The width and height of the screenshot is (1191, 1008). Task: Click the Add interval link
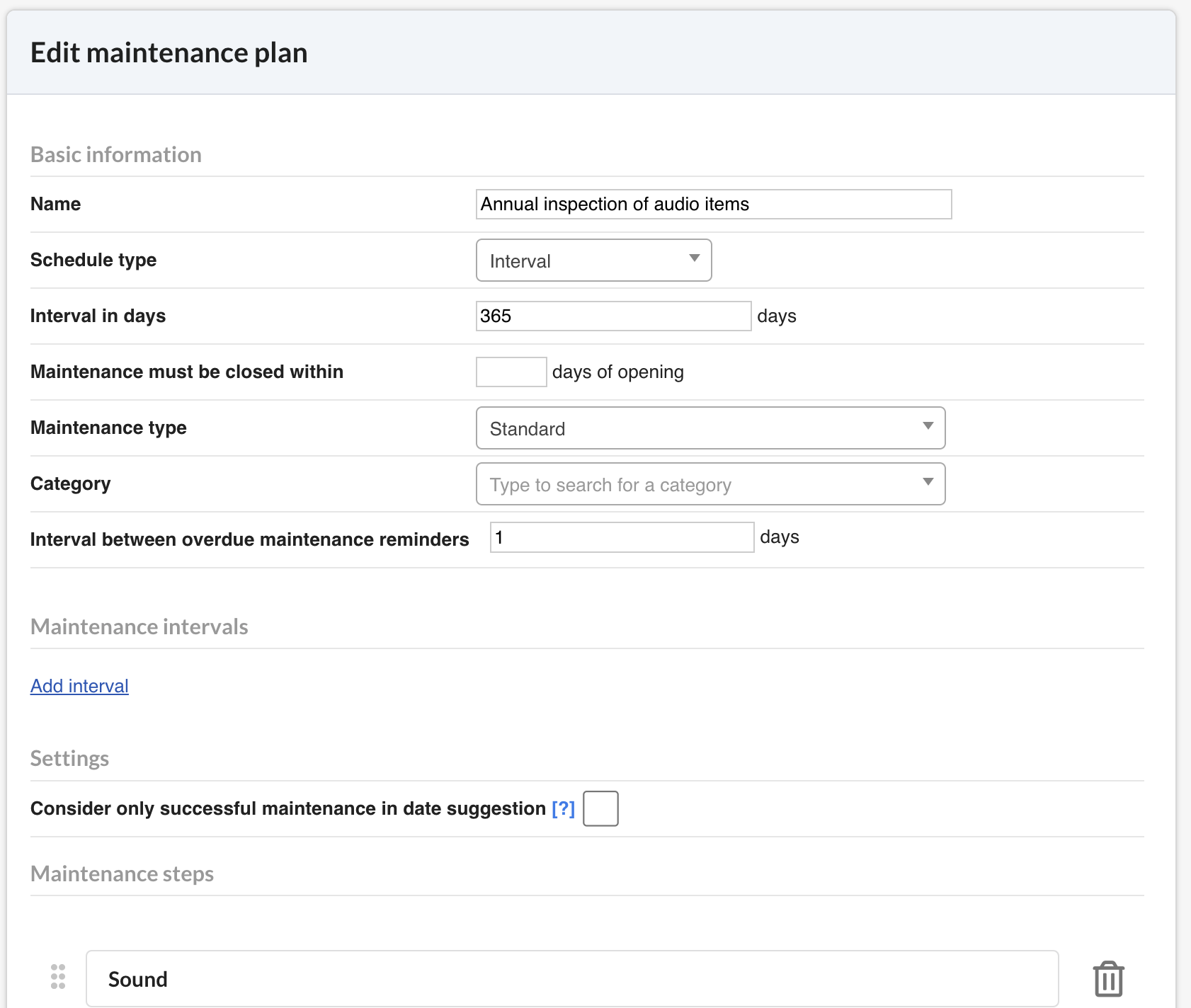pos(79,686)
